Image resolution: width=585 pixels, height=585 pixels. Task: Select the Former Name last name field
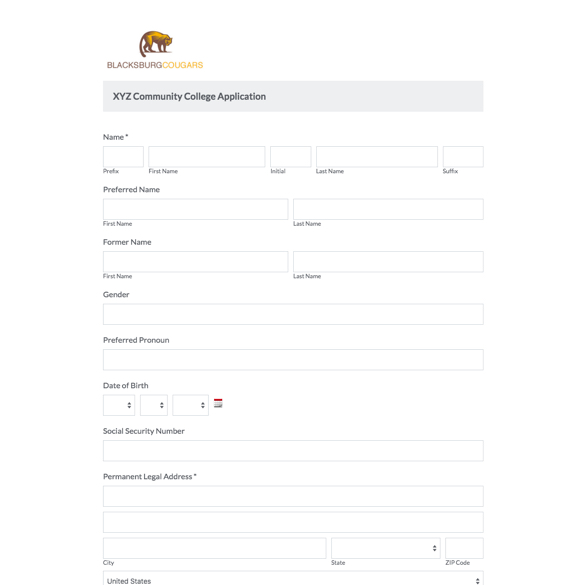pyautogui.click(x=388, y=262)
